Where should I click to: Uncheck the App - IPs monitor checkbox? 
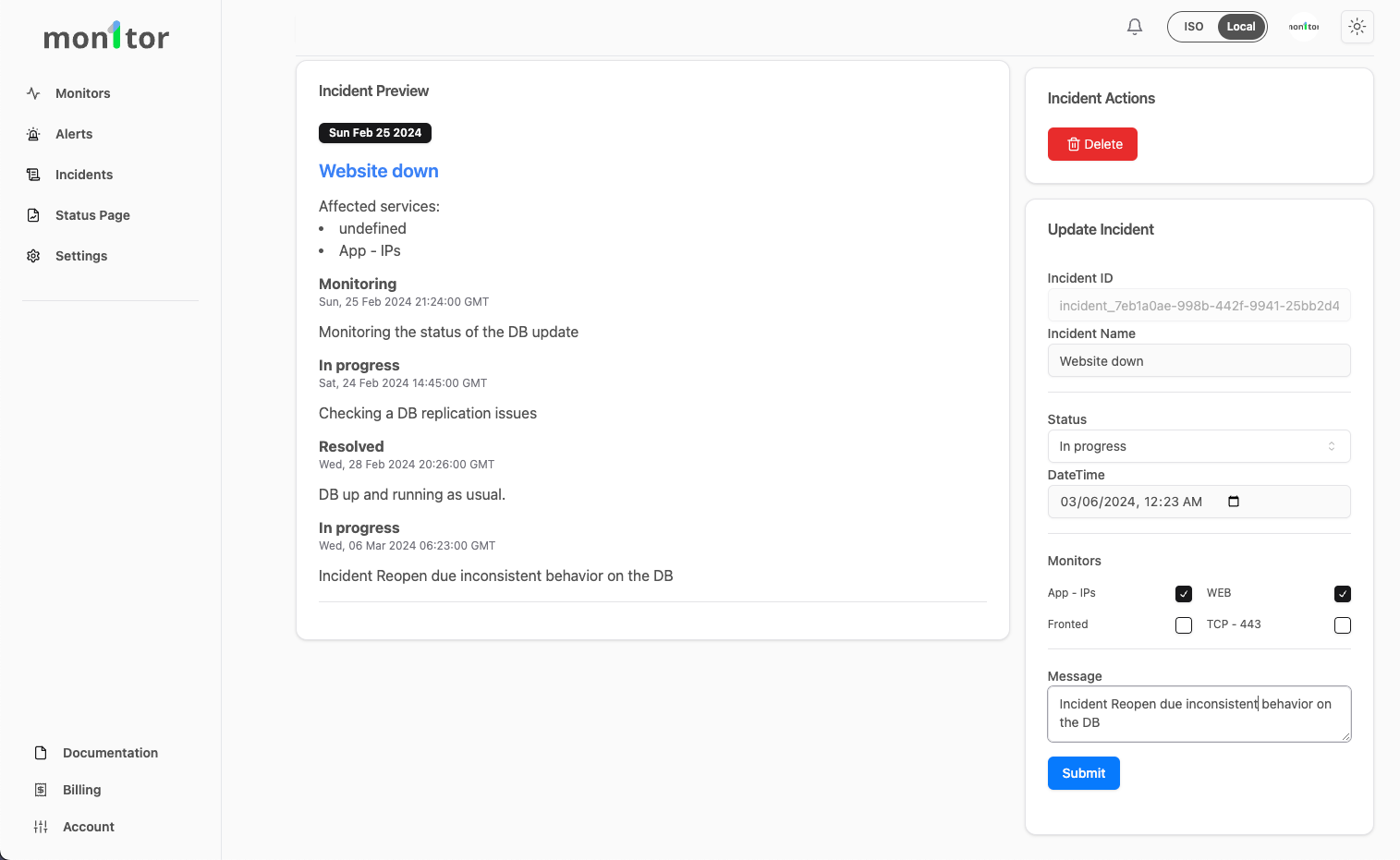tap(1184, 594)
